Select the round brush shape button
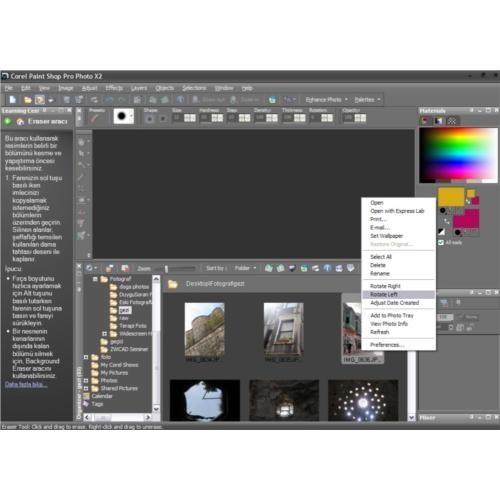Screen dimensions: 500x500 [x=150, y=118]
